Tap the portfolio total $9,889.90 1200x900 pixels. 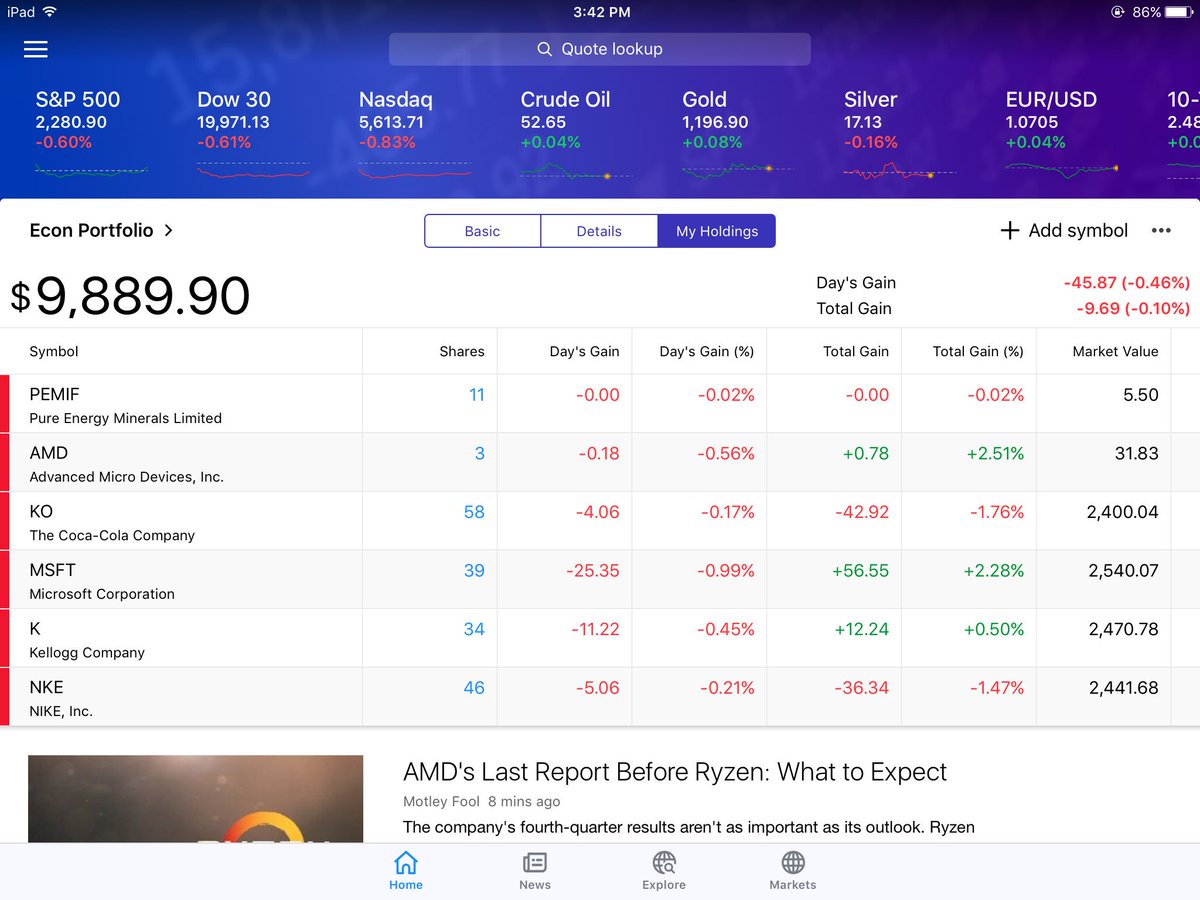130,296
